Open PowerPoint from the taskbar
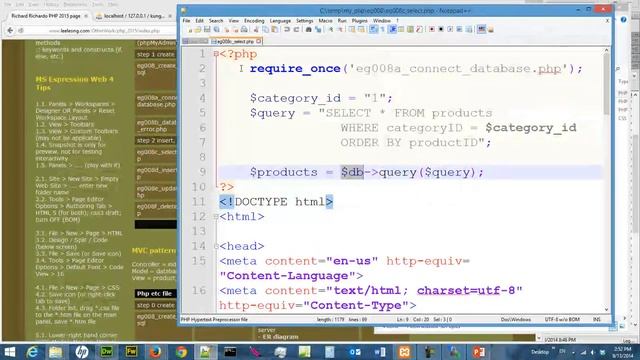This screenshot has width=640, height=360. 478,352
